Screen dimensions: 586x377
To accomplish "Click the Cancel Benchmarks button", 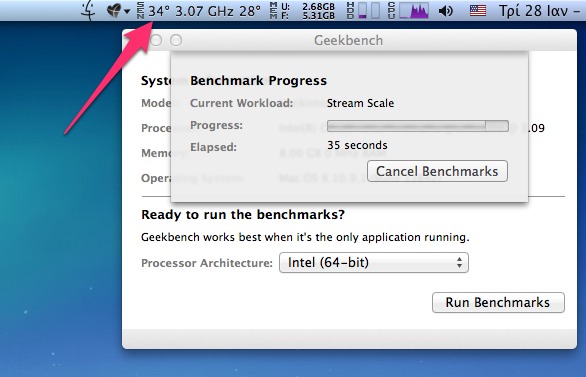I will pos(437,171).
